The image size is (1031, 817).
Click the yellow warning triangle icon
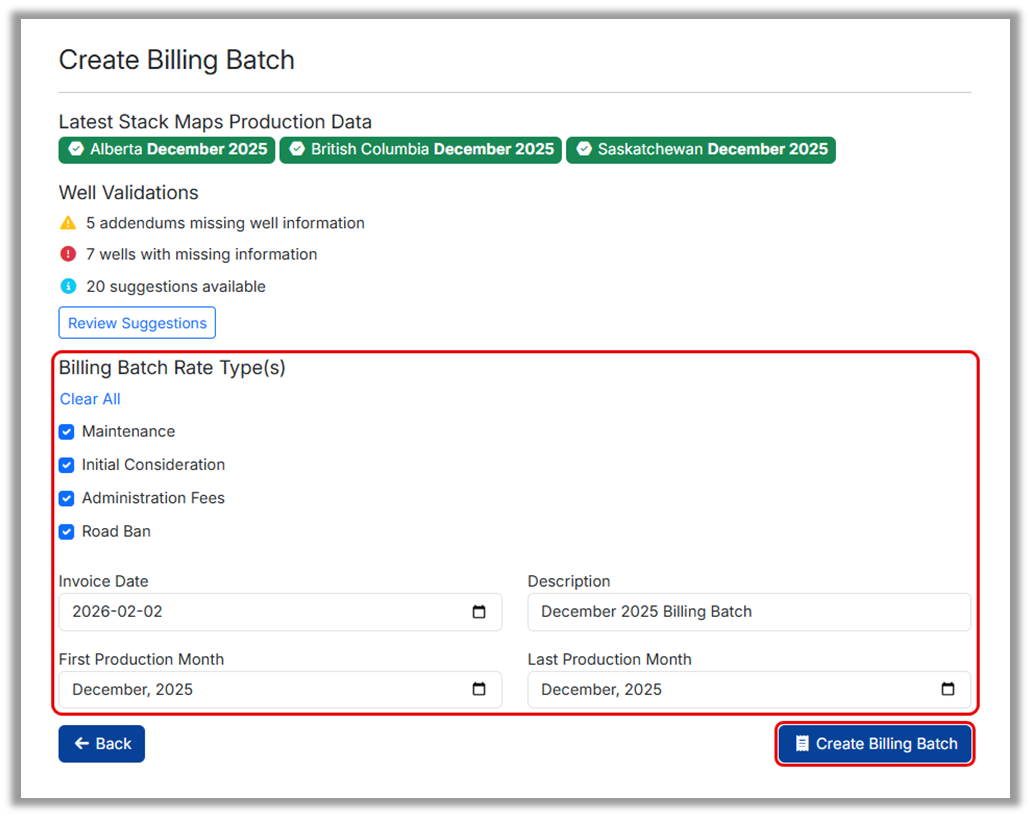[x=68, y=223]
